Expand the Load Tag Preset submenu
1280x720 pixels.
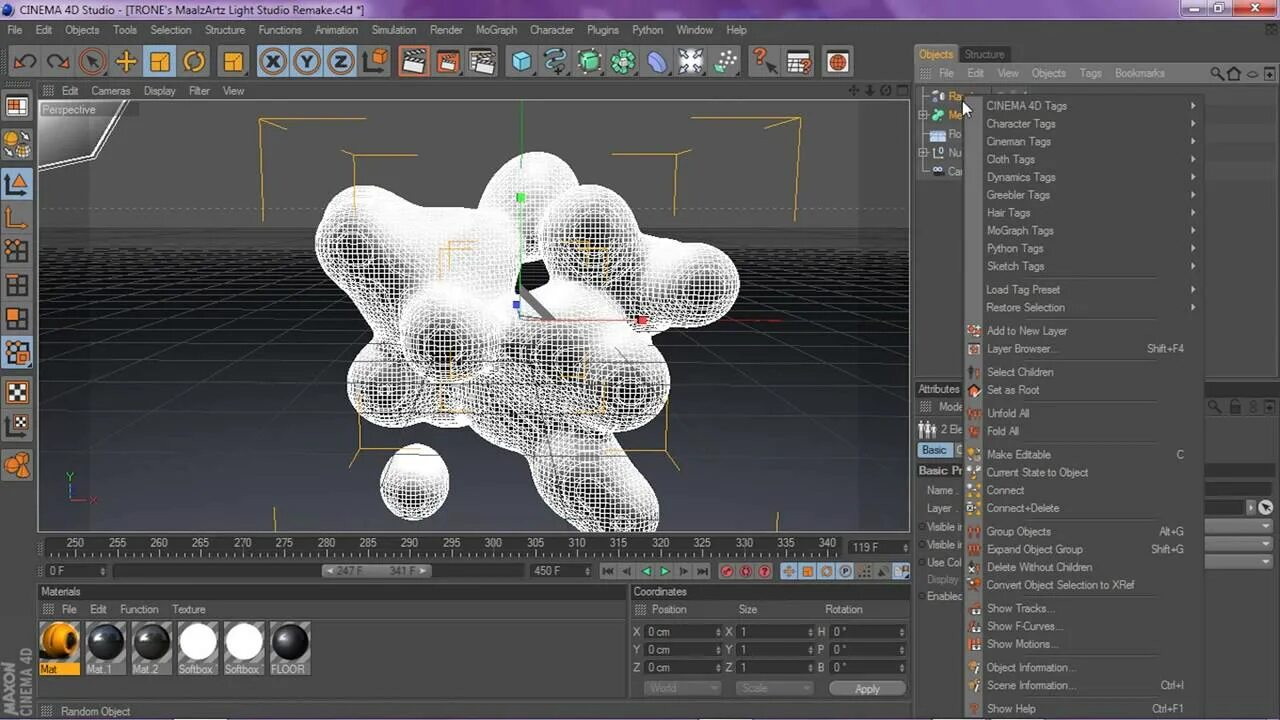coord(1085,290)
